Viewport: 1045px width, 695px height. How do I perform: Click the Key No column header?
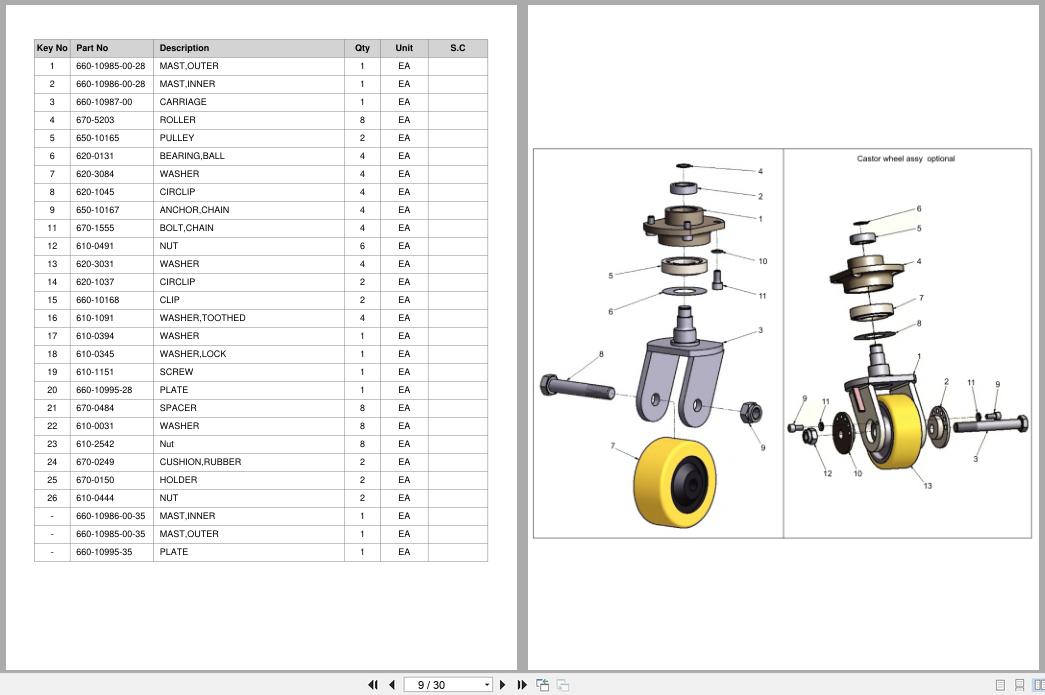pyautogui.click(x=52, y=48)
